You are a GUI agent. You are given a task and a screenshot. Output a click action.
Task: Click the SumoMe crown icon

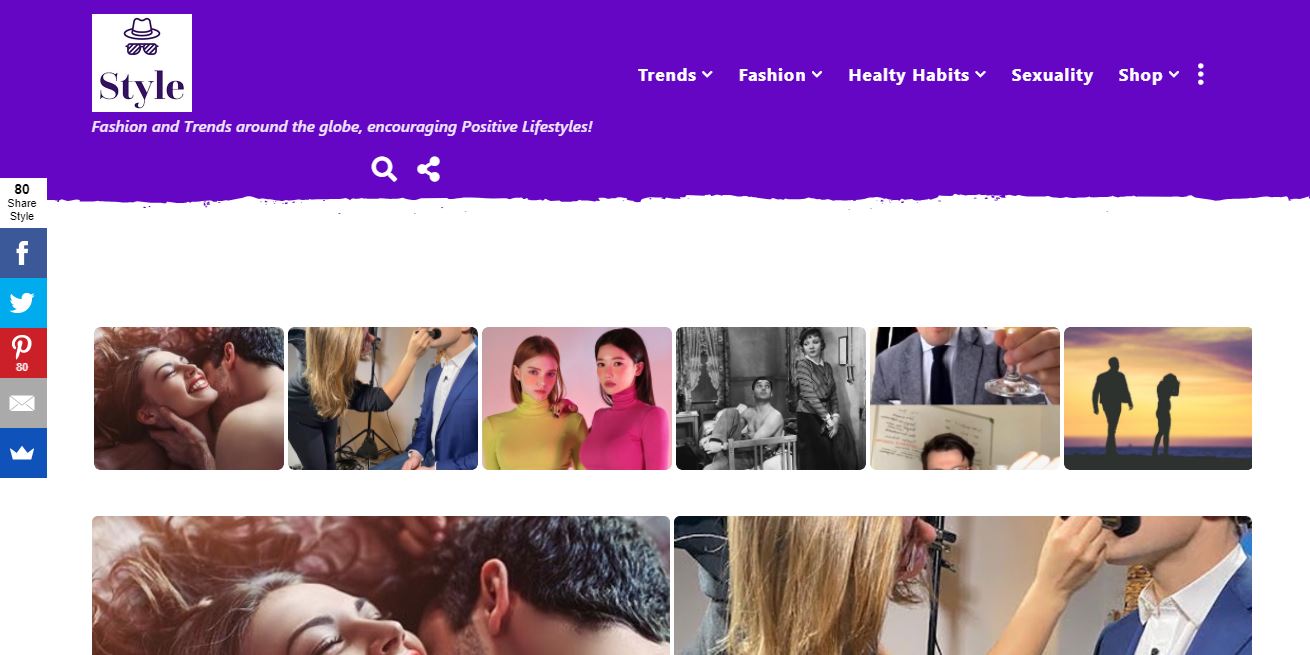(x=23, y=453)
